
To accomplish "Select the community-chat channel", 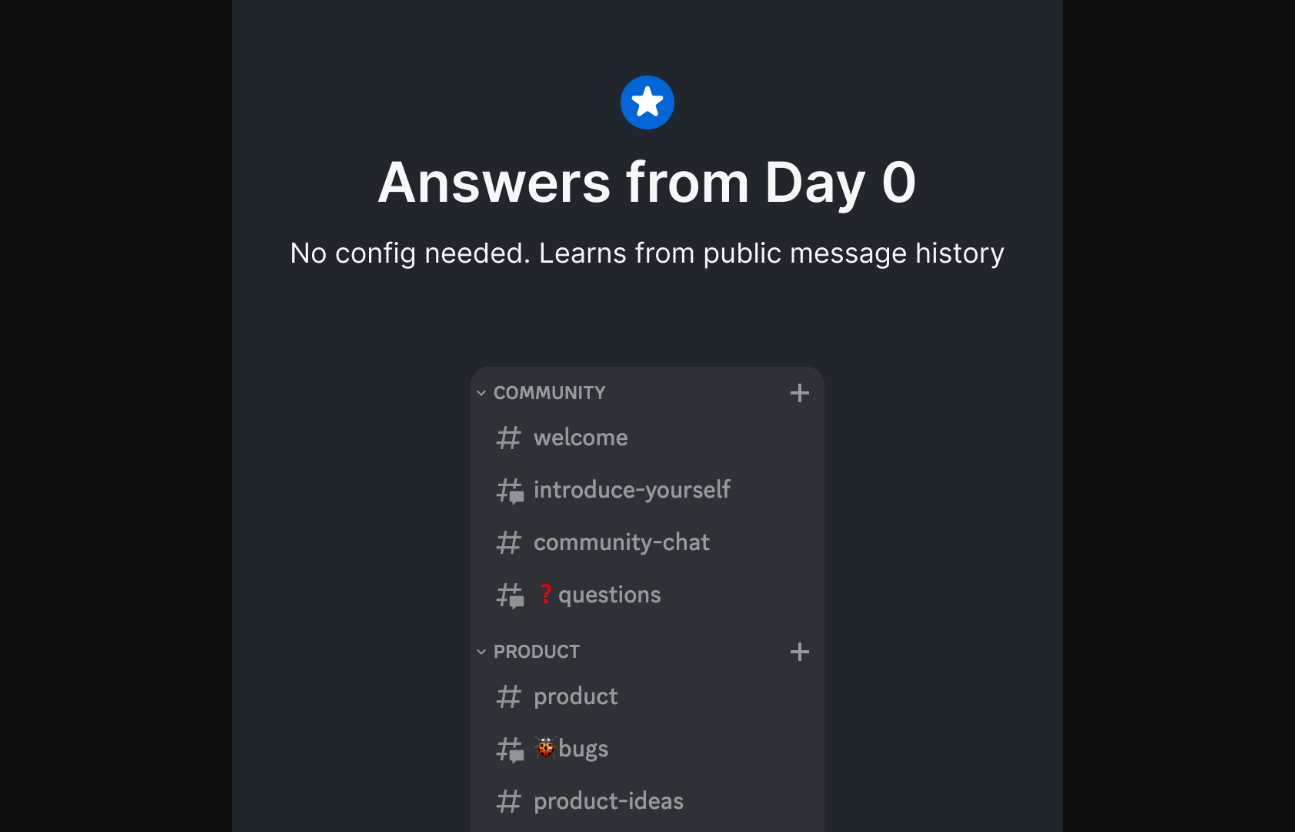I will (621, 543).
